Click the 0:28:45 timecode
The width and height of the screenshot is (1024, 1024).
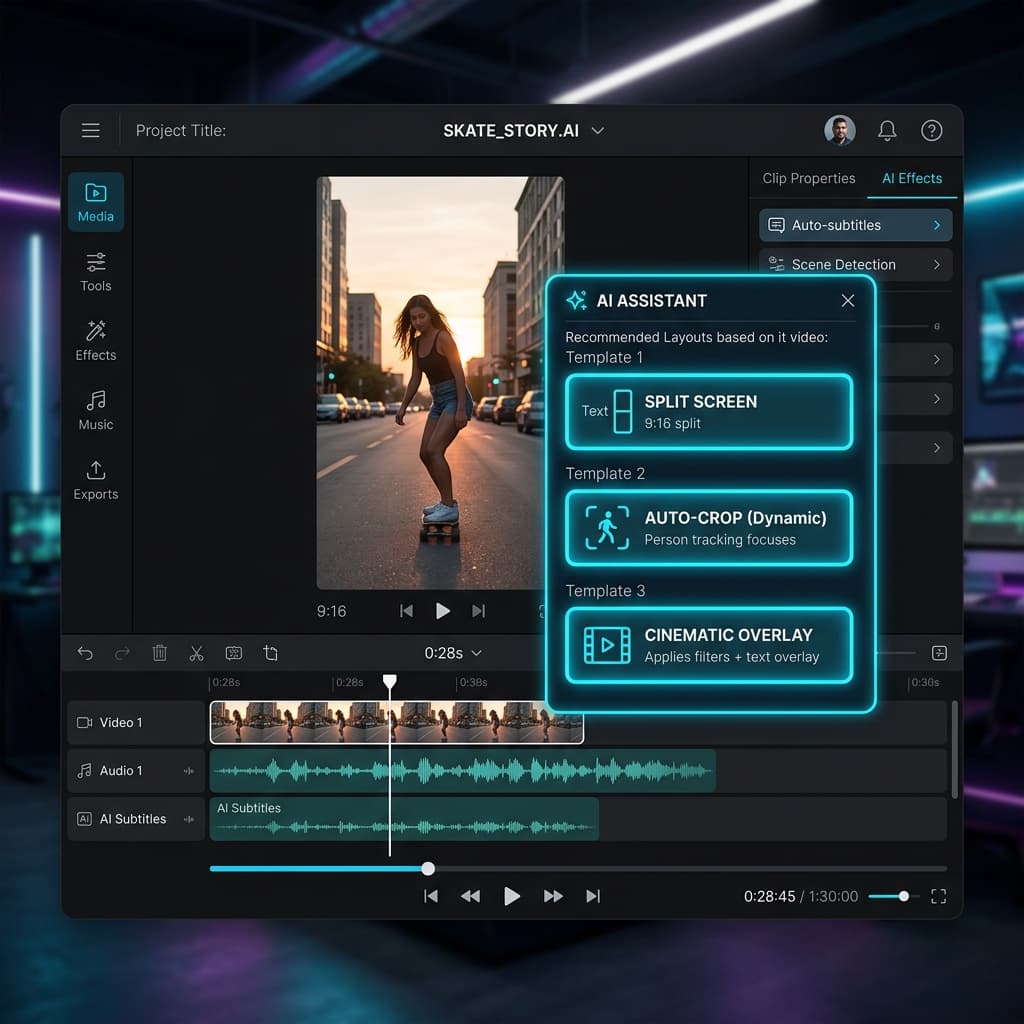click(x=769, y=896)
